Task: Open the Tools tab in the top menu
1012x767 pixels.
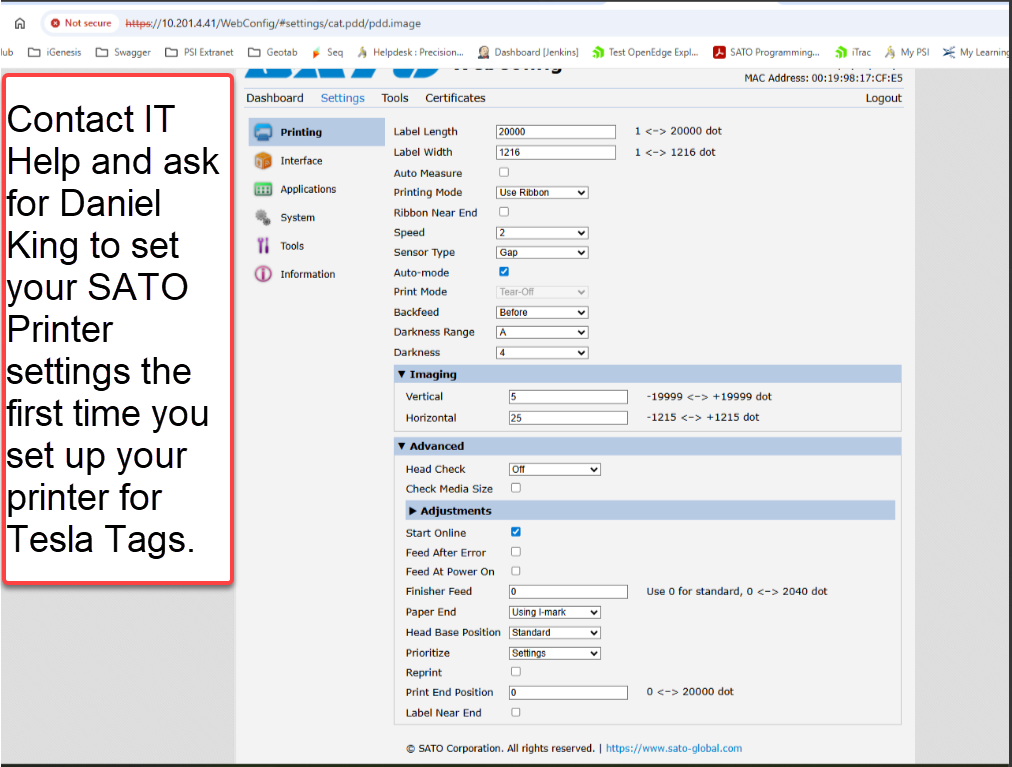Action: (395, 98)
